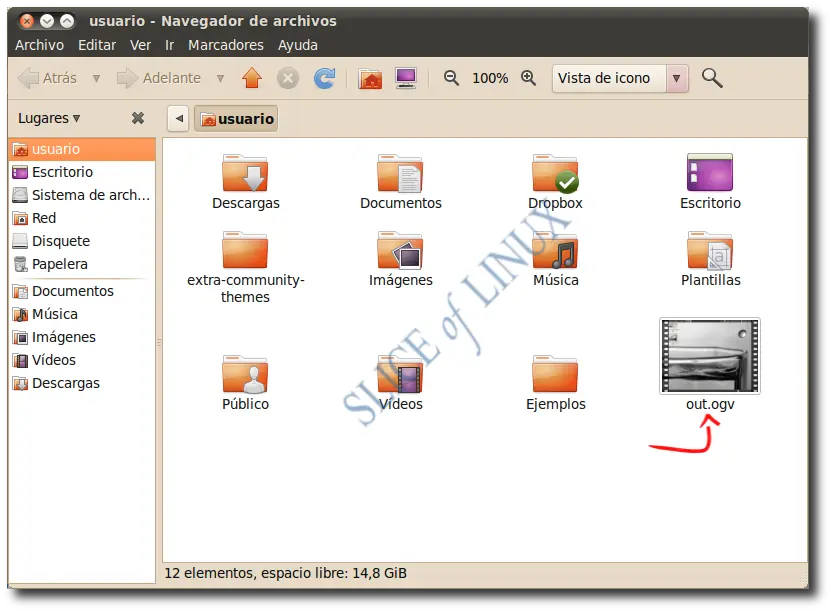The height and width of the screenshot is (612, 832).
Task: Open the Editar menu
Action: coord(97,45)
